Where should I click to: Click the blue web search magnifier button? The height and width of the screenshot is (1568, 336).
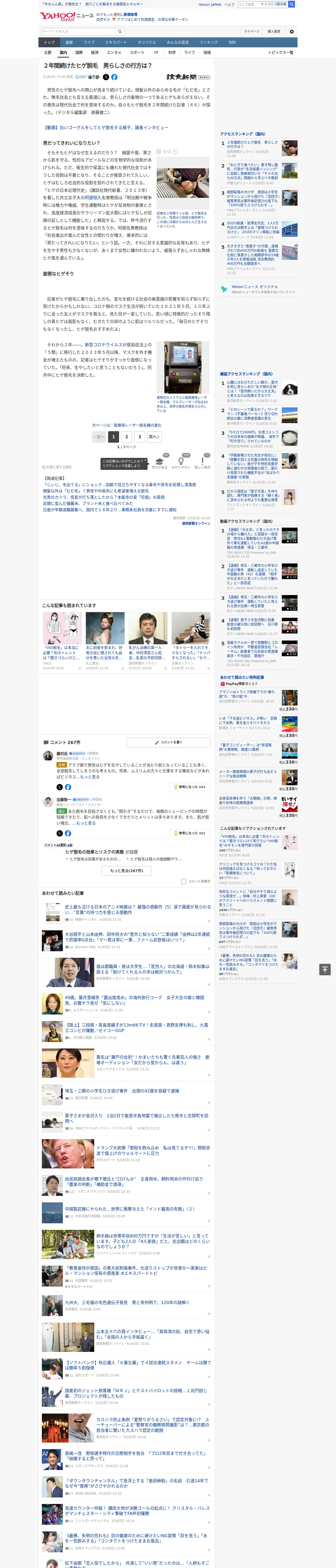292,4
